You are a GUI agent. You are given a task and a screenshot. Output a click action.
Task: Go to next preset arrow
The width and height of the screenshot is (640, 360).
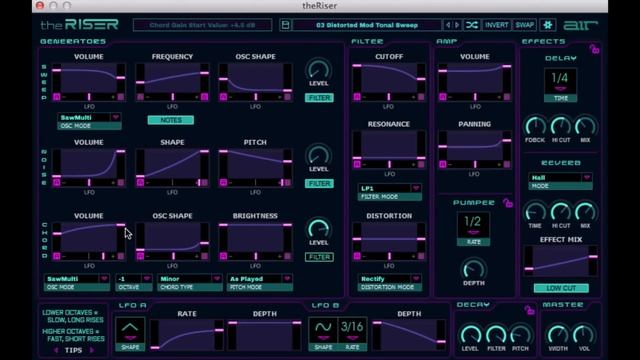[x=457, y=25]
